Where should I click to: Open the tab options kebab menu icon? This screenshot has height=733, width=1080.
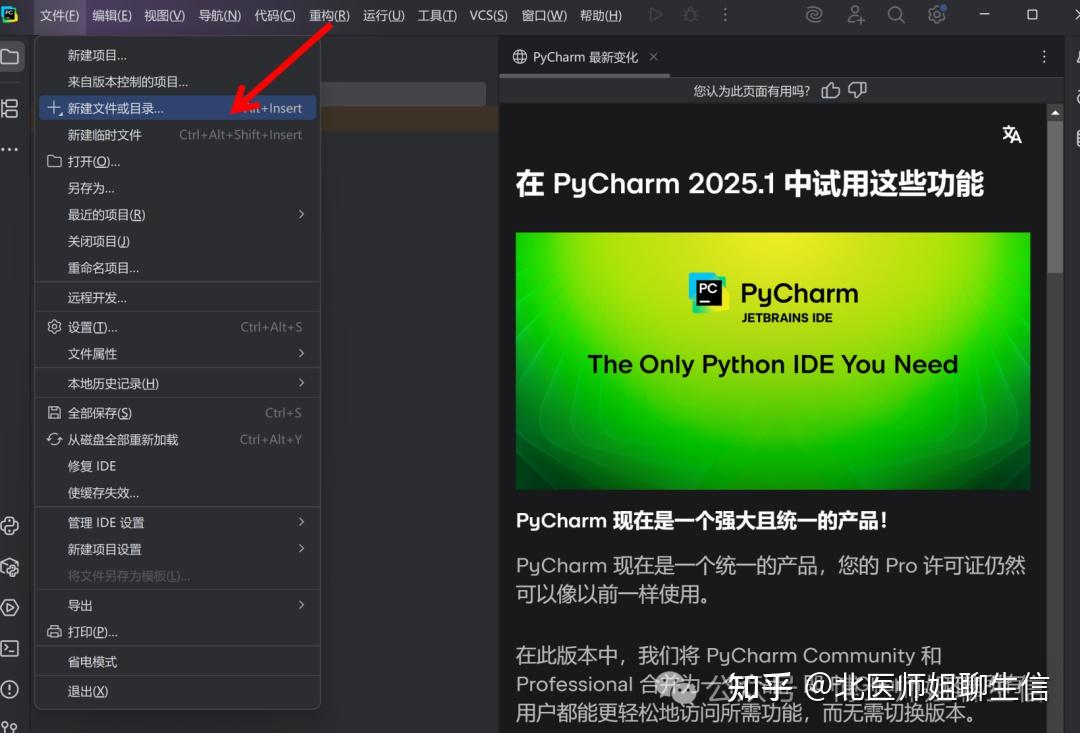click(x=1044, y=57)
